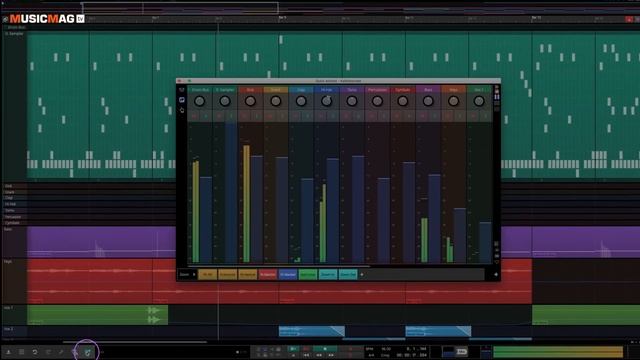This screenshot has height=360, width=640.
Task: Mute the Snare channel in the mixer
Action: [270, 116]
